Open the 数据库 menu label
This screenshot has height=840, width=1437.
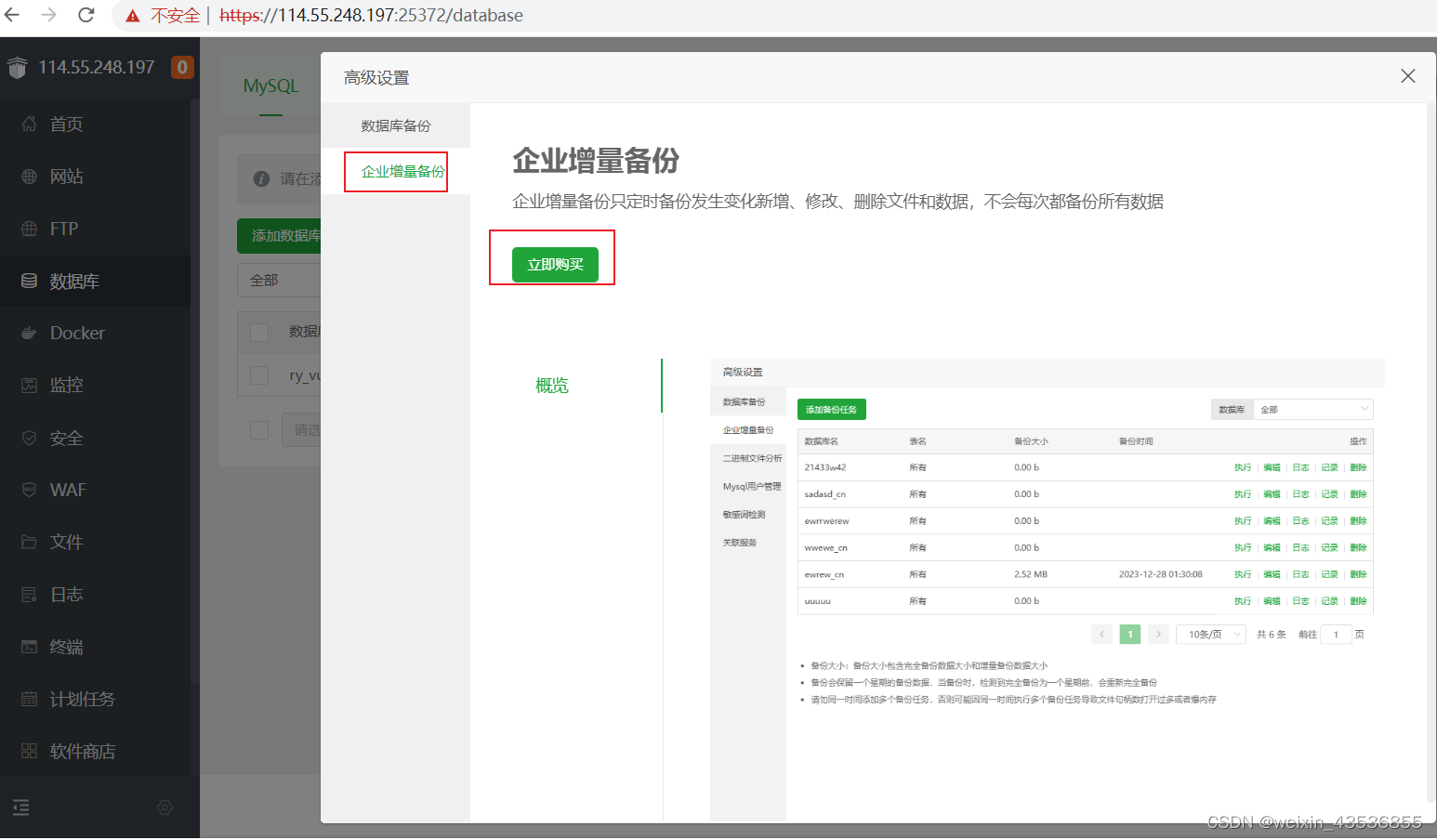[74, 282]
